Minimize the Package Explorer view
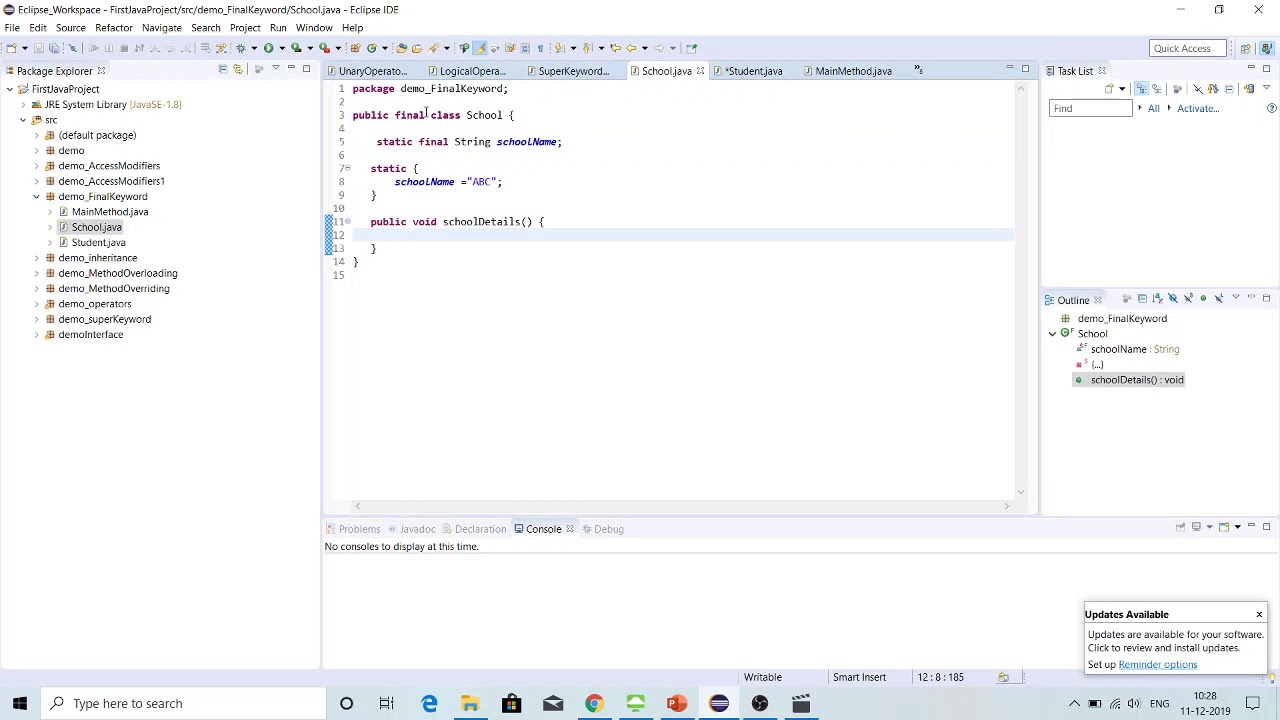 [x=291, y=69]
